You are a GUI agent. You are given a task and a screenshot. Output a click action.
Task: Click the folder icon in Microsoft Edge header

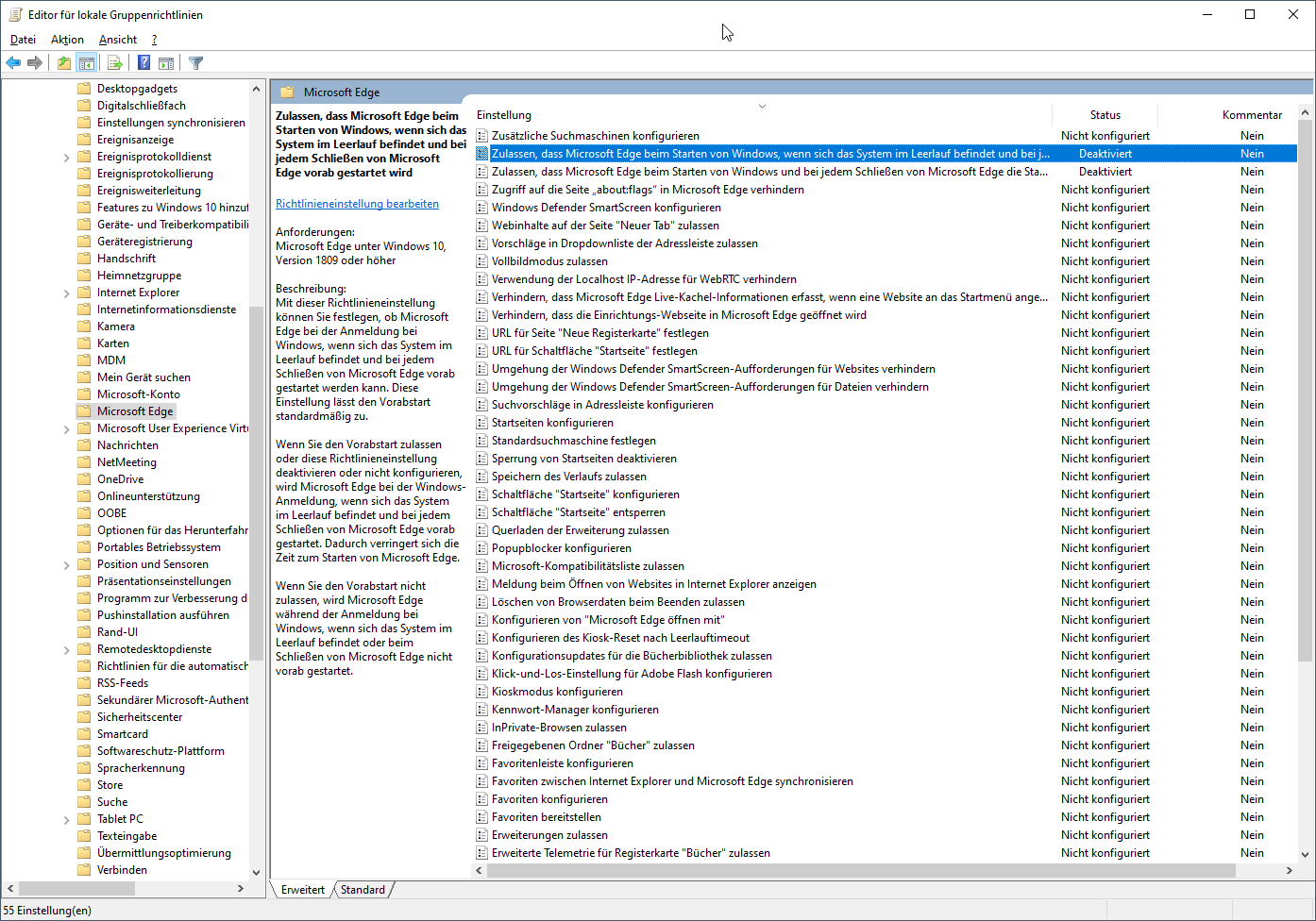coord(288,92)
